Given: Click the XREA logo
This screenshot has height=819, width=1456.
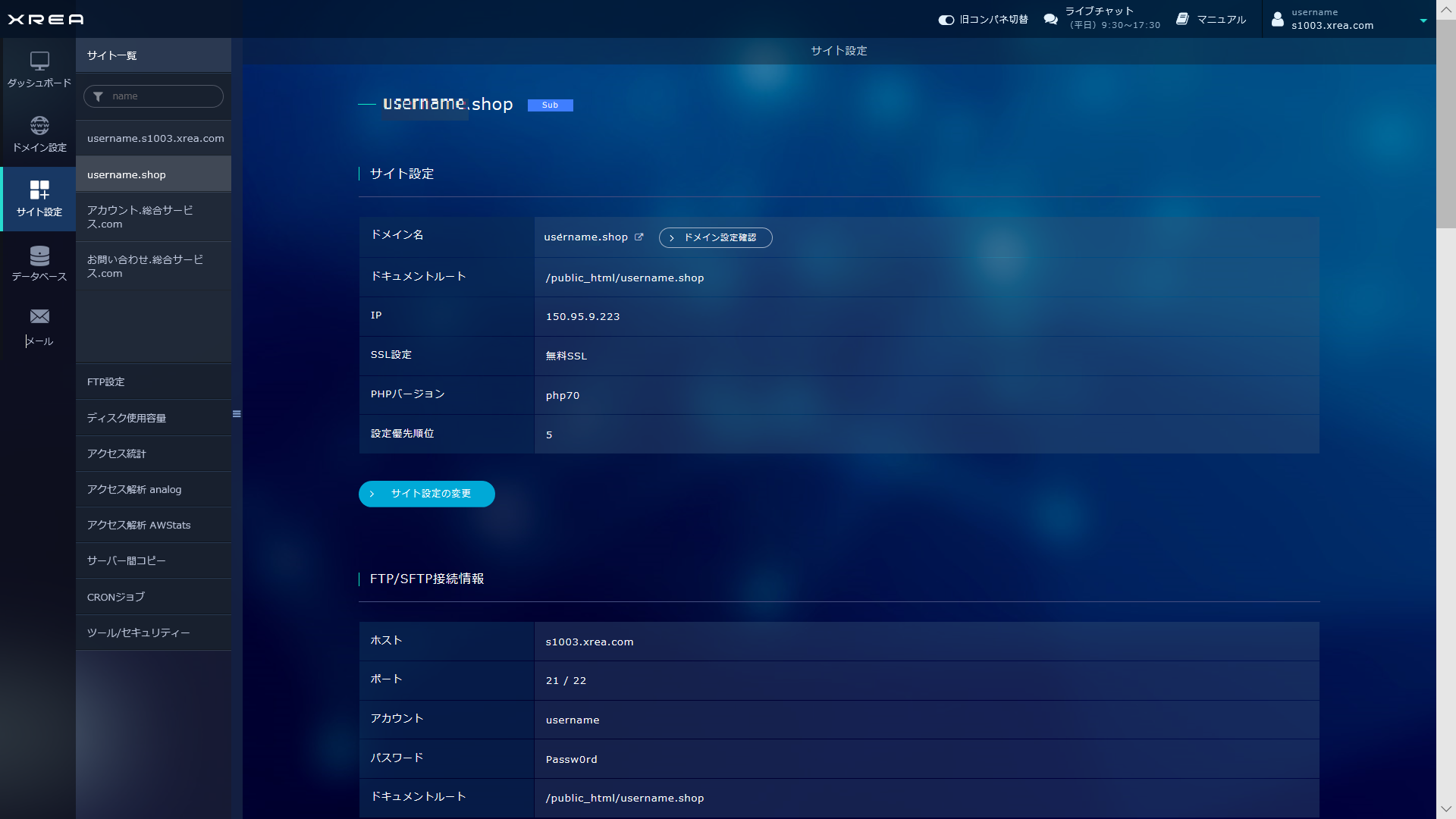Looking at the screenshot, I should [x=45, y=19].
